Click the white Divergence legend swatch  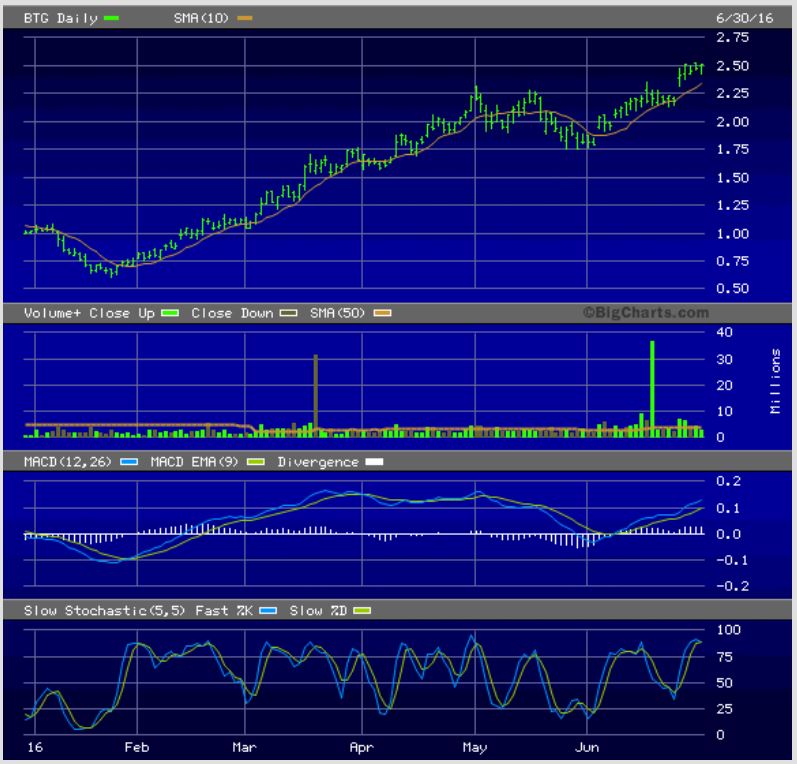coord(374,462)
